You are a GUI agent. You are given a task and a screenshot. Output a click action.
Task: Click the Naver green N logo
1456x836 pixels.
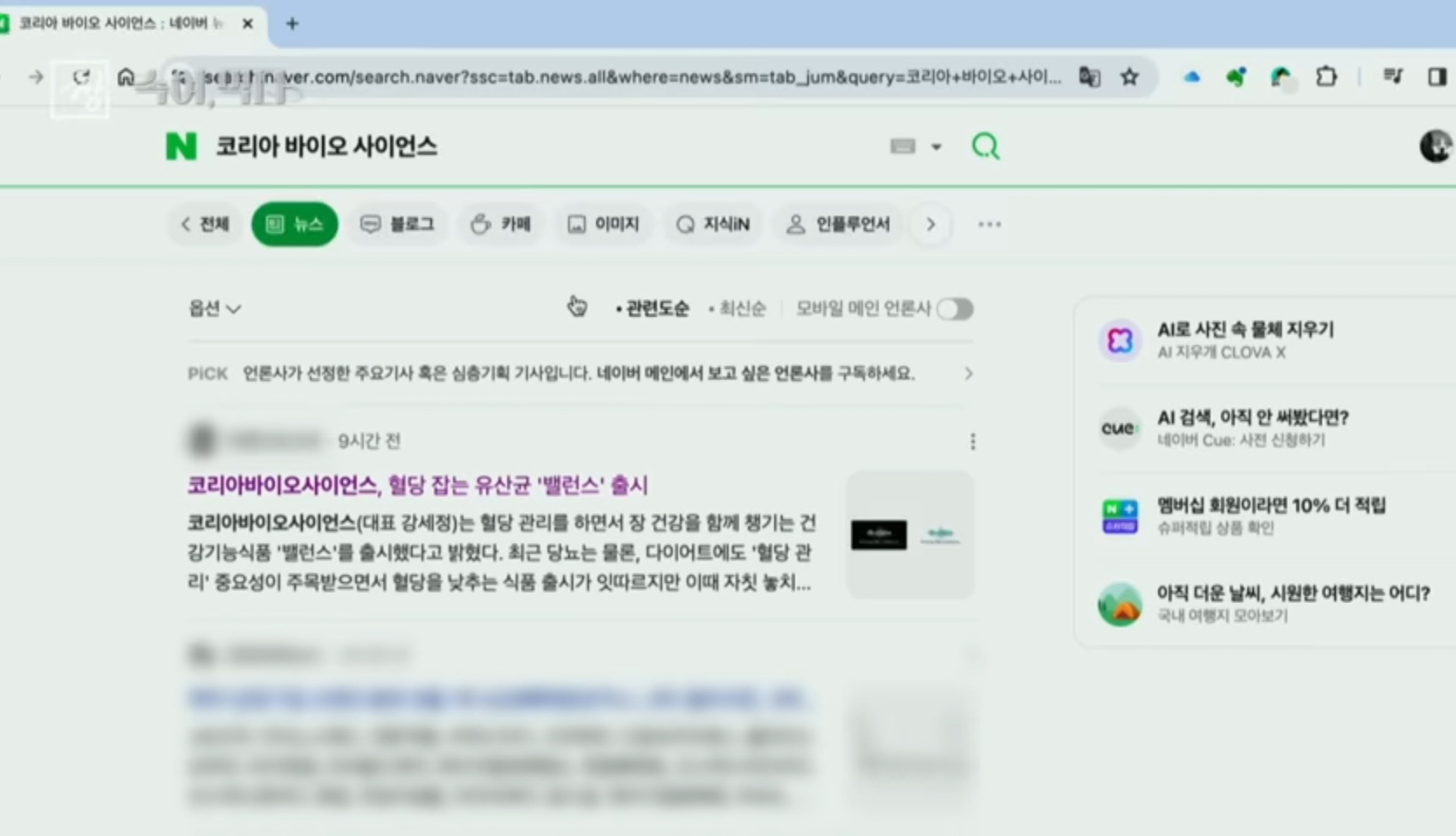(181, 146)
